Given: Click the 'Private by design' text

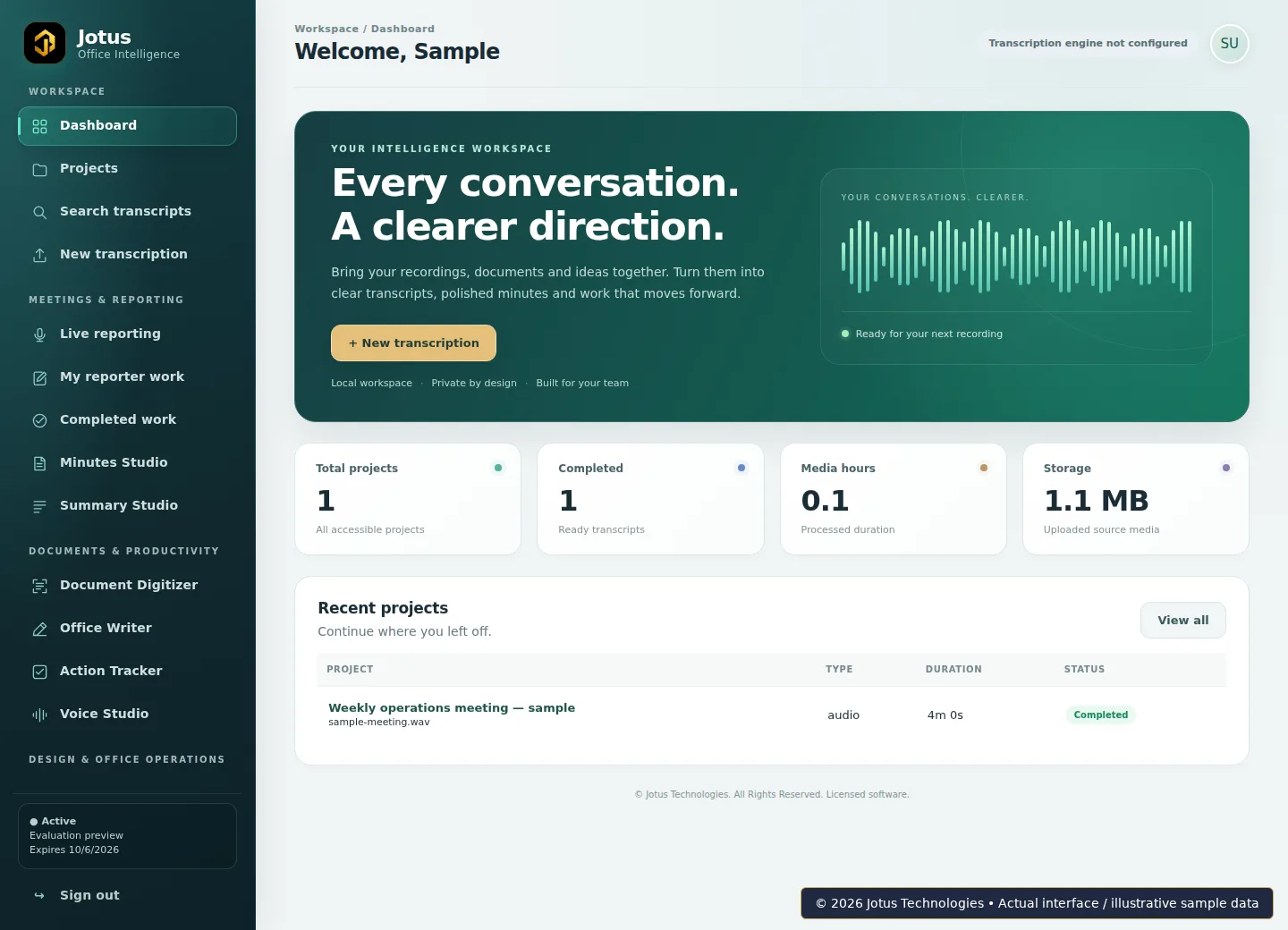Looking at the screenshot, I should point(474,383).
